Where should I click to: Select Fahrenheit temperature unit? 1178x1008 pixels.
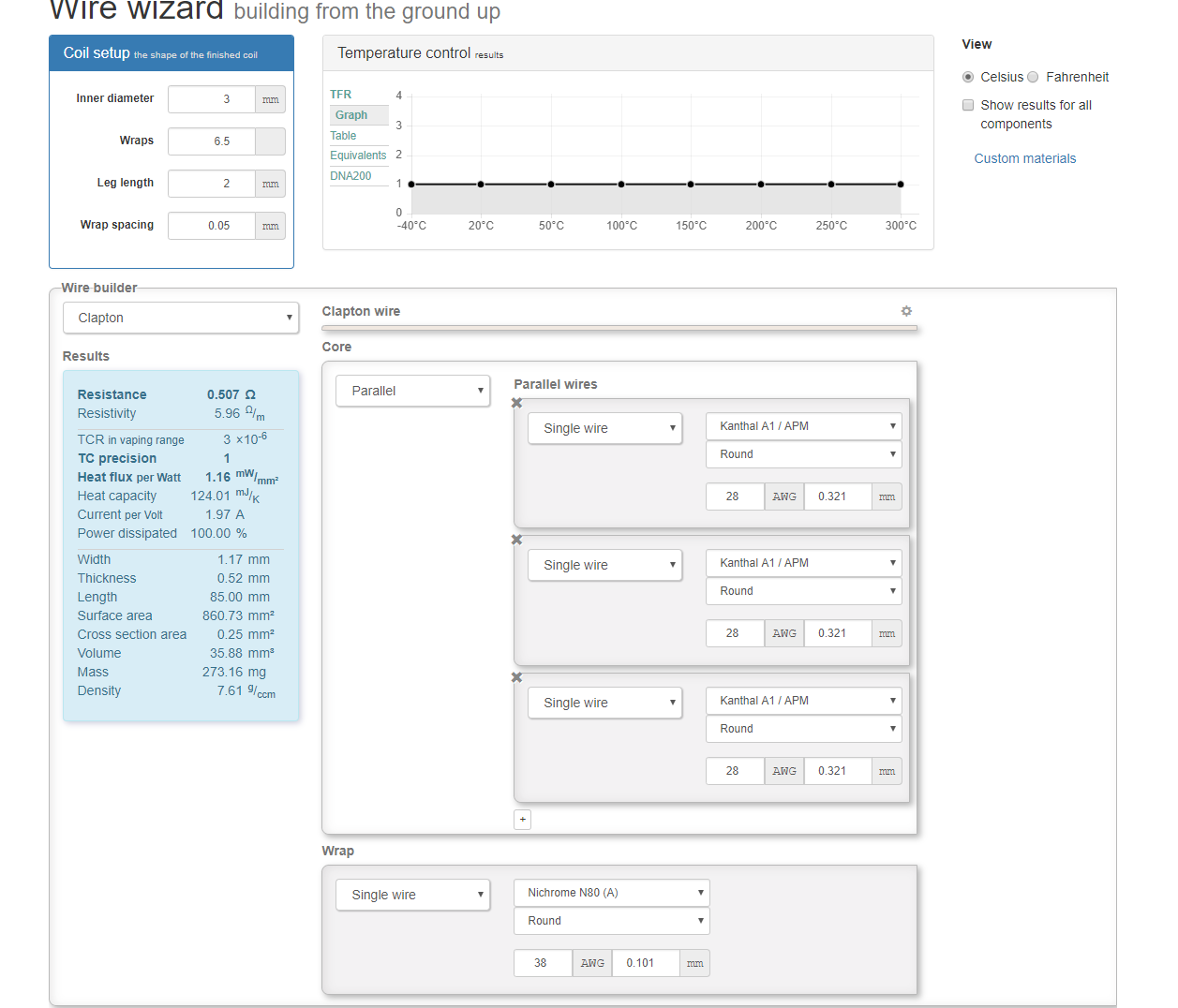1033,77
